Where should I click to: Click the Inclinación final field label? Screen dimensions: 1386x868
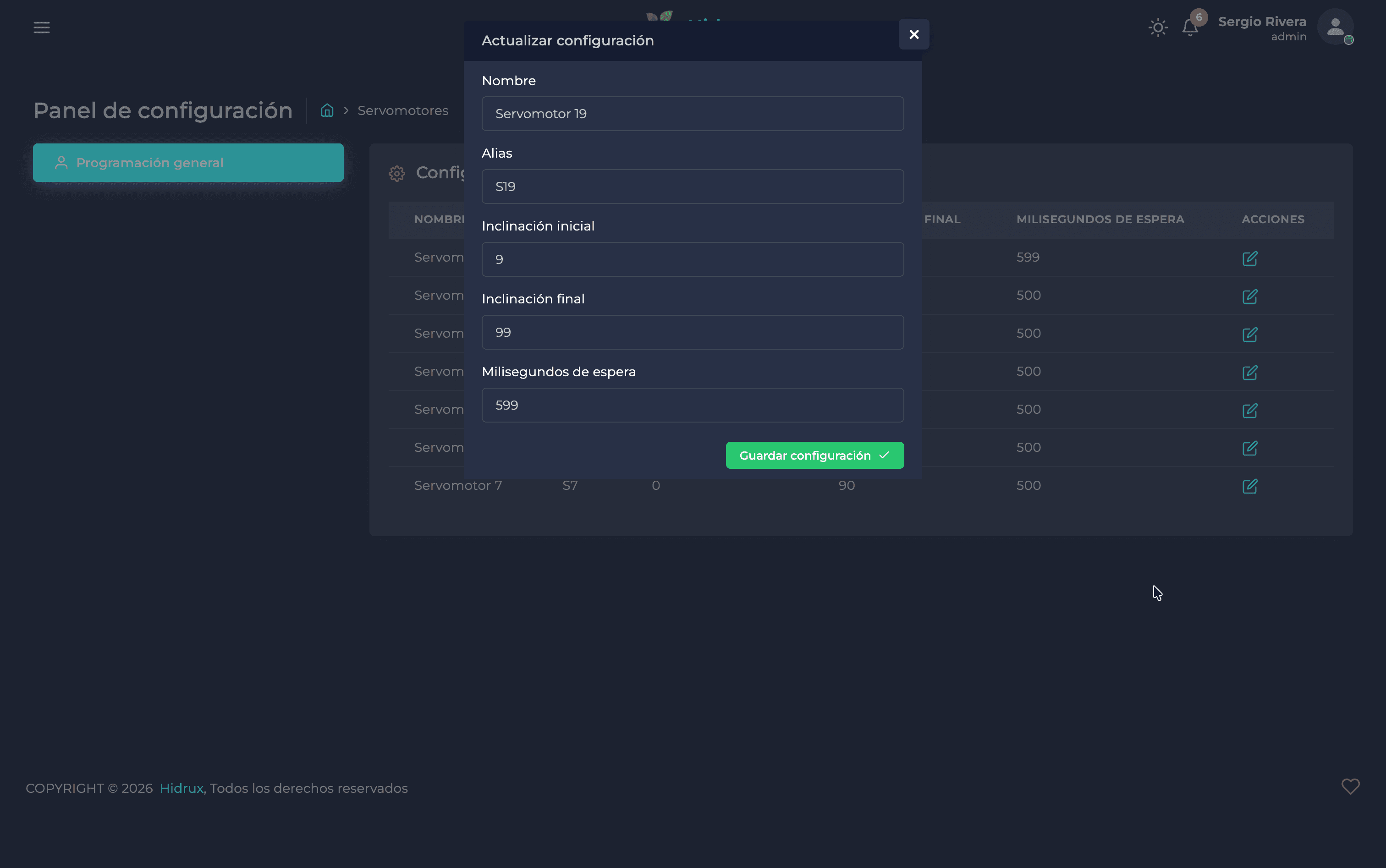[x=533, y=299]
